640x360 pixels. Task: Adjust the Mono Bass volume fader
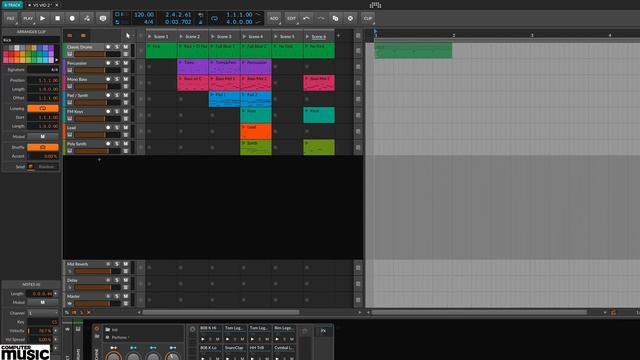coord(97,86)
